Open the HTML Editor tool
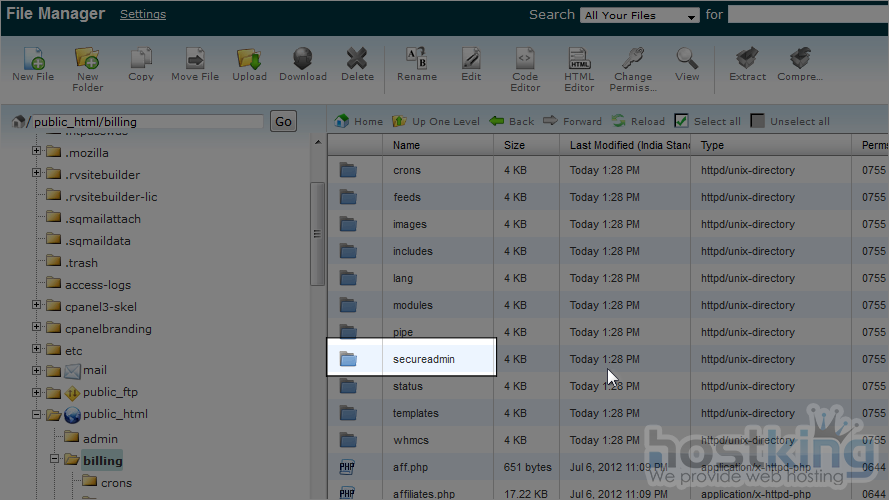The width and height of the screenshot is (889, 500). tap(579, 60)
